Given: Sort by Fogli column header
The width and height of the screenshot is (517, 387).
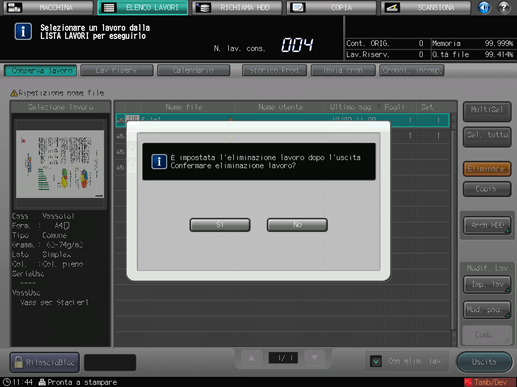Looking at the screenshot, I should 394,107.
